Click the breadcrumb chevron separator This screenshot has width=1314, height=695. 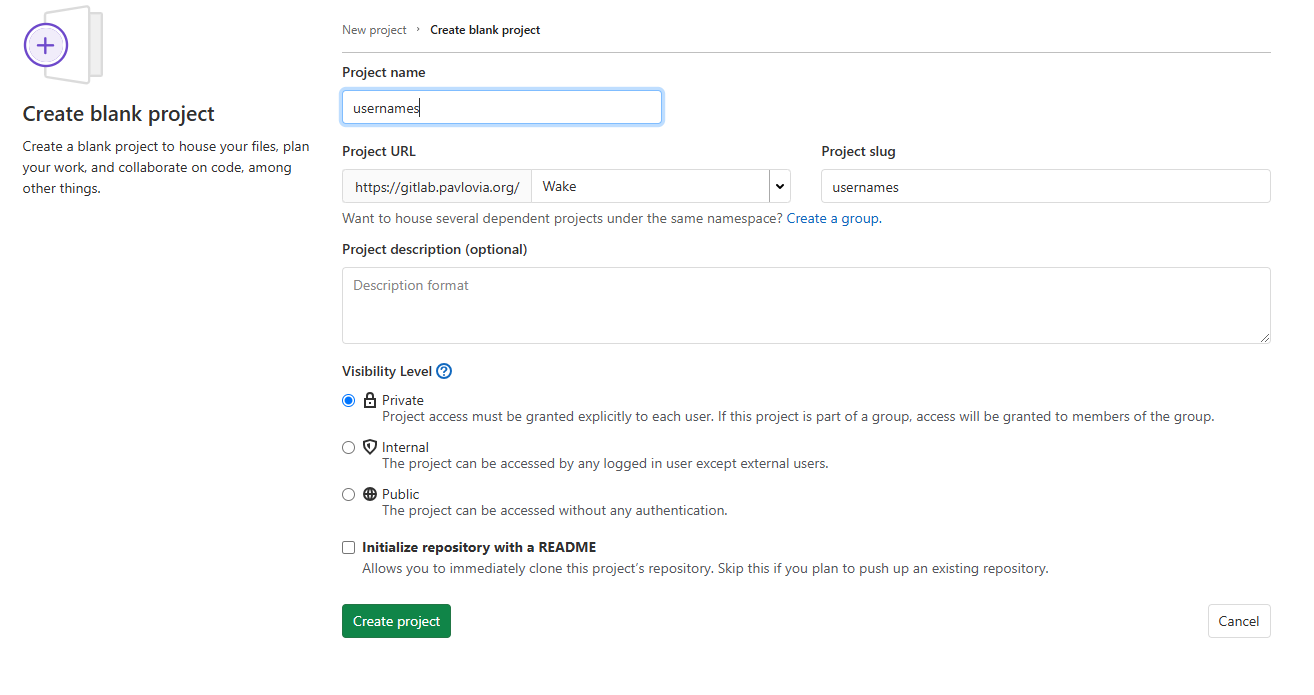point(418,30)
